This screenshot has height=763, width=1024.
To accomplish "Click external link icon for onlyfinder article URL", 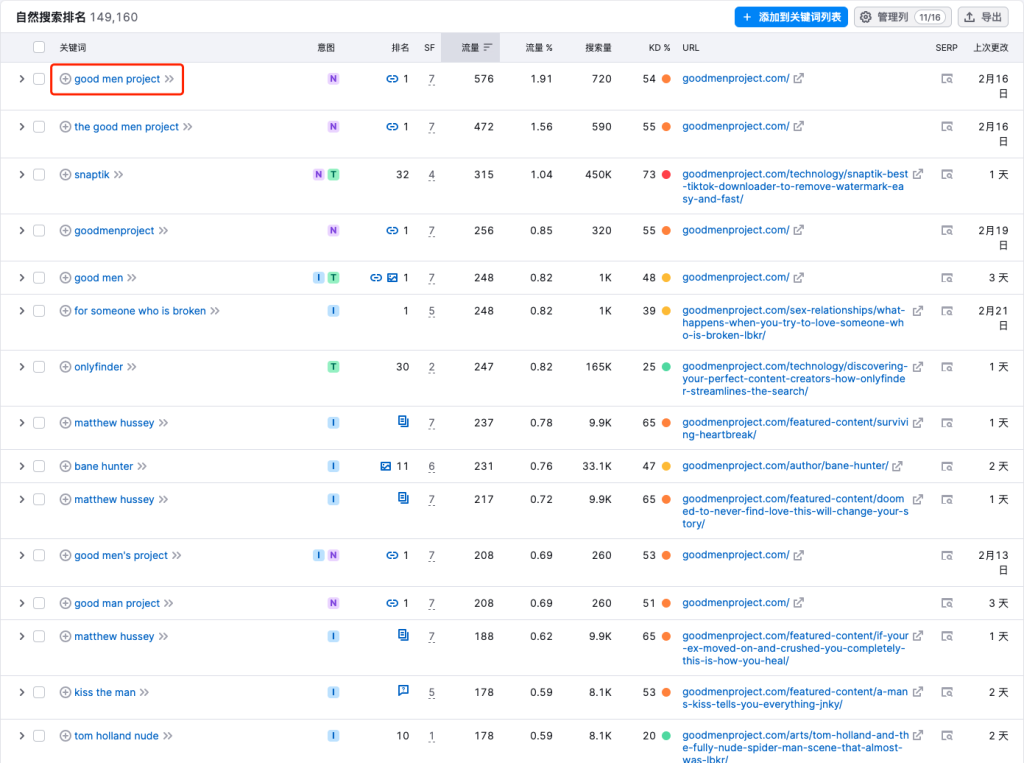I will tap(918, 366).
